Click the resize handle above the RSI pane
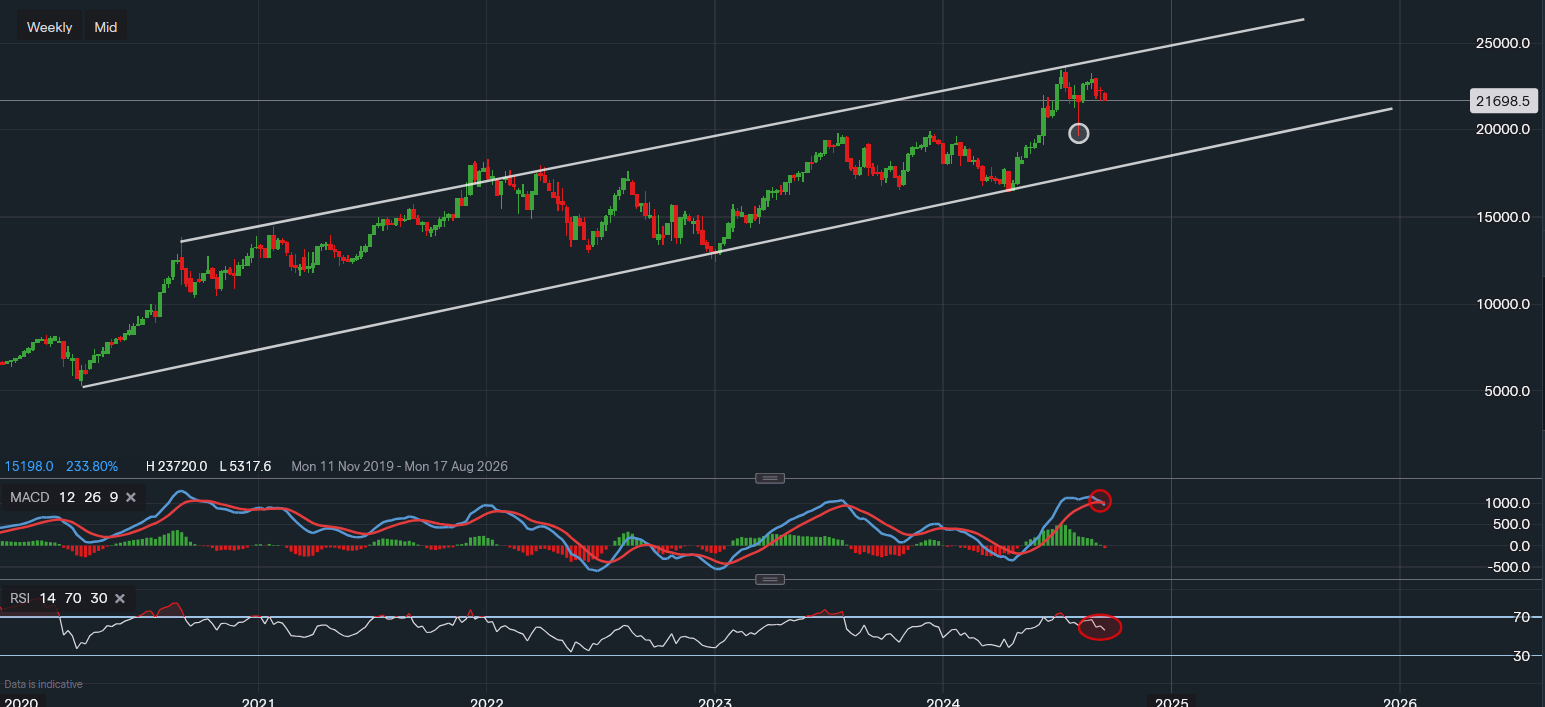Image resolution: width=1545 pixels, height=707 pixels. point(769,579)
